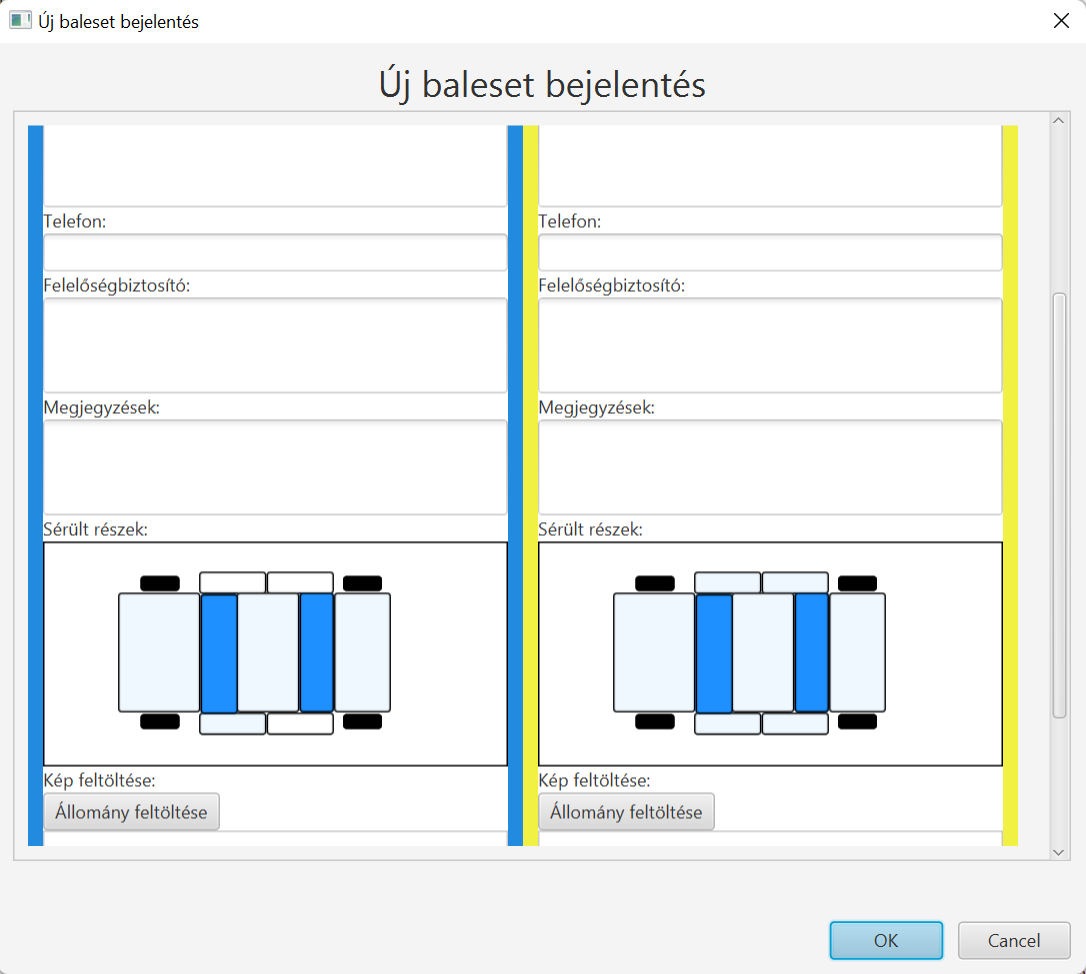Deselect right blue windshield section, blue form's car

coord(317,653)
